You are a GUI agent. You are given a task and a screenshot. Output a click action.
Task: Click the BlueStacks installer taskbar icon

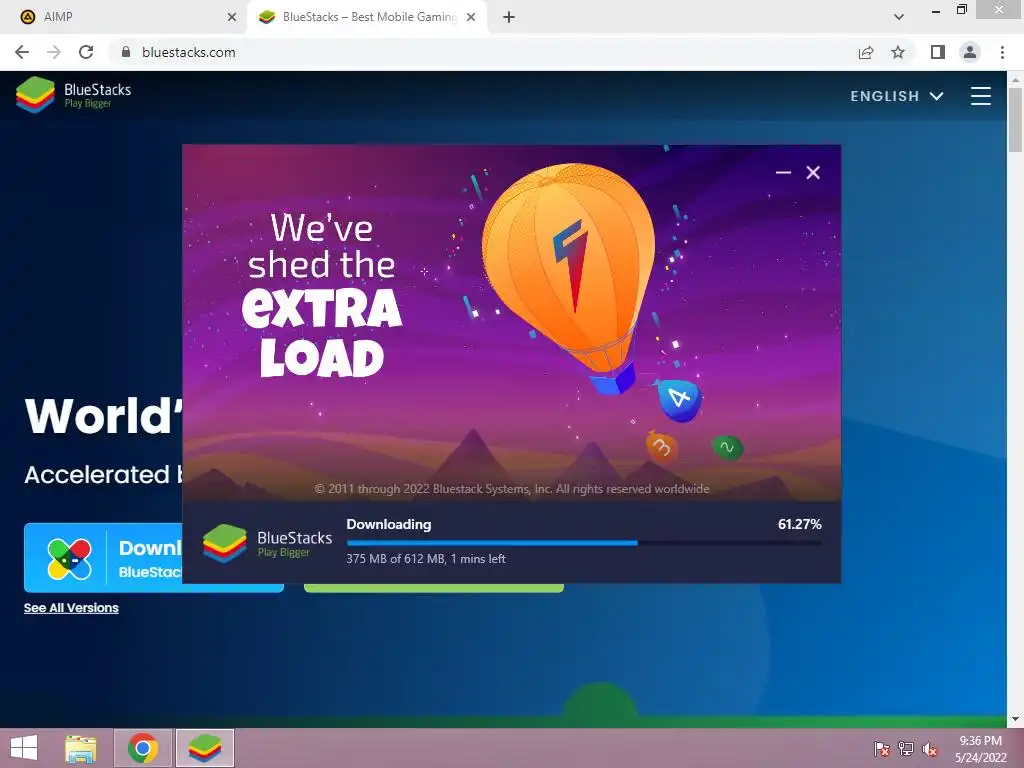(205, 748)
